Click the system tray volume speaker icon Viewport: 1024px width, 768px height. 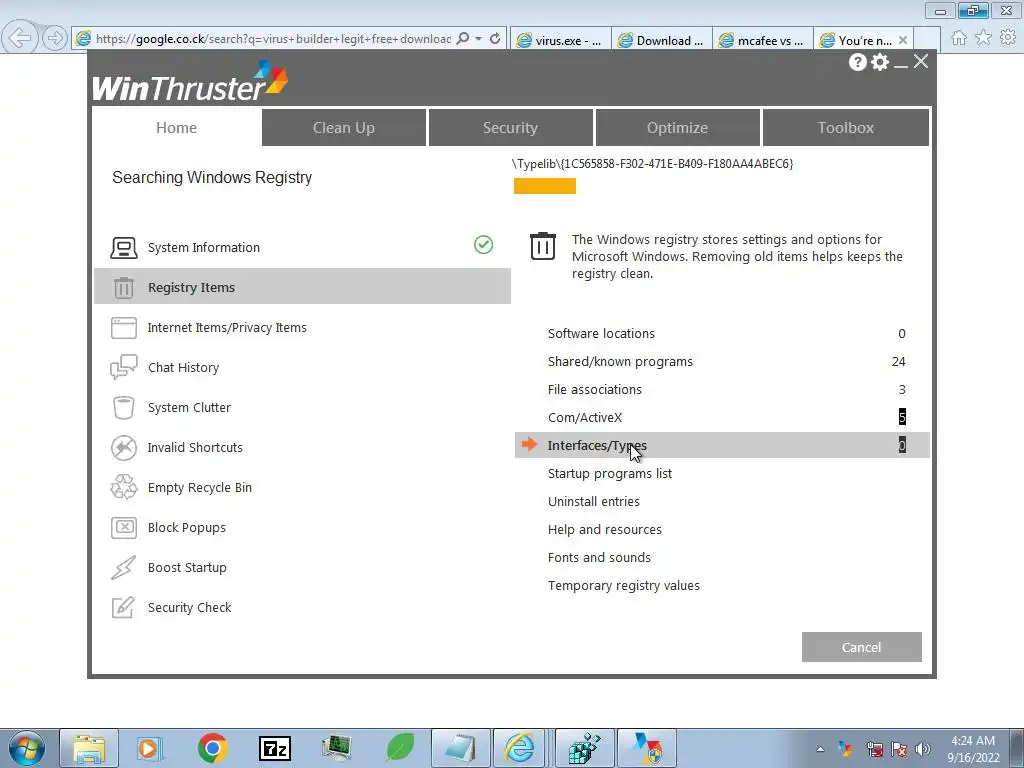[x=923, y=749]
